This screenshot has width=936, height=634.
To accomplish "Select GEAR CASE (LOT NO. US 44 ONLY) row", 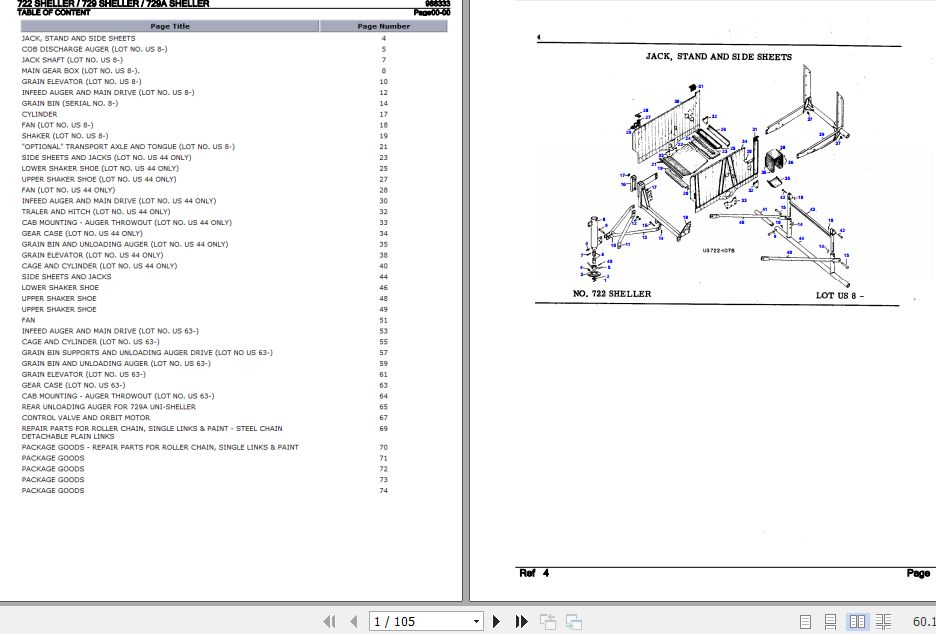I will [x=82, y=233].
